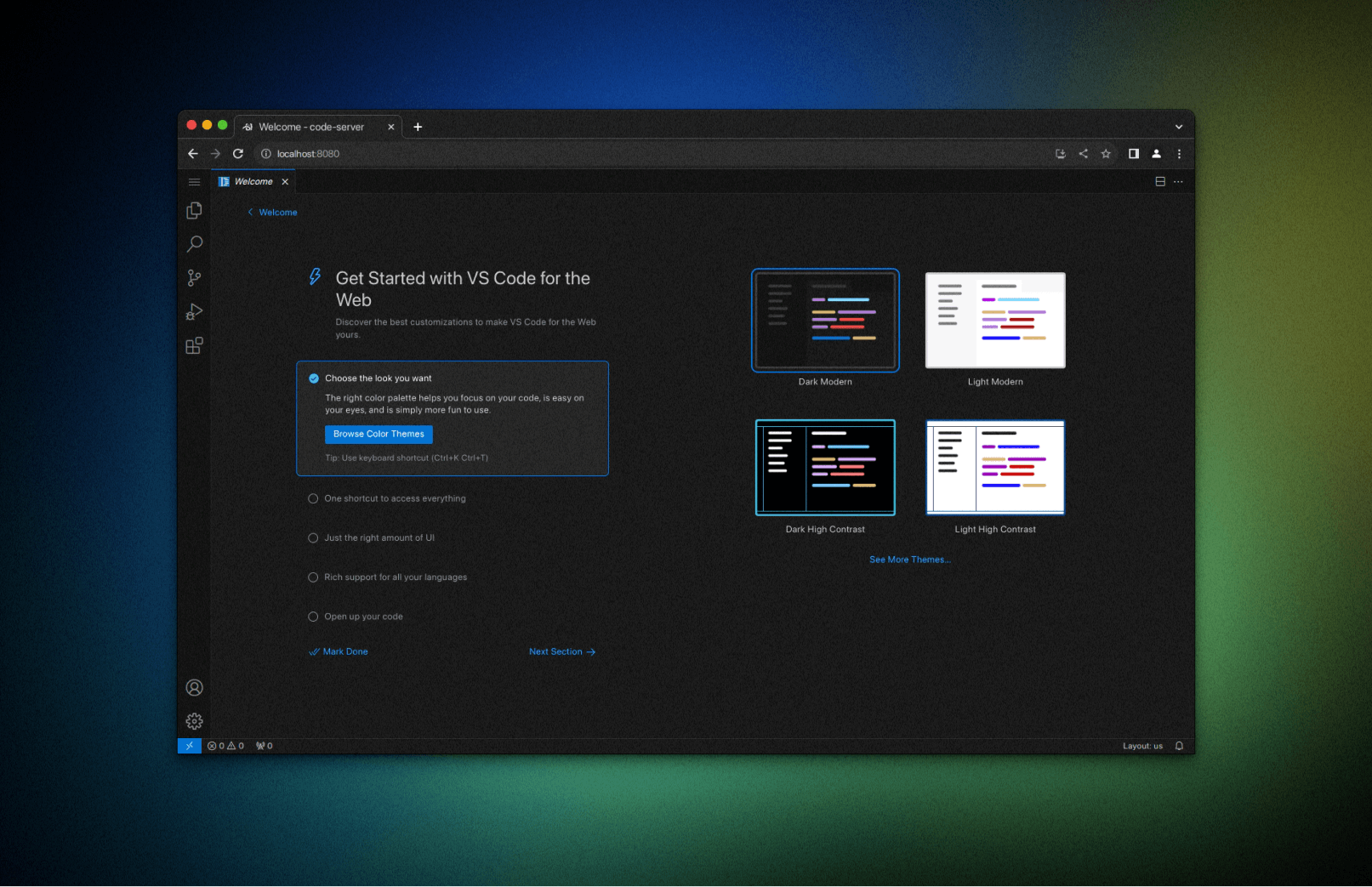The width and height of the screenshot is (1372, 887).
Task: Open the browser three-dot menu
Action: pyautogui.click(x=1179, y=154)
